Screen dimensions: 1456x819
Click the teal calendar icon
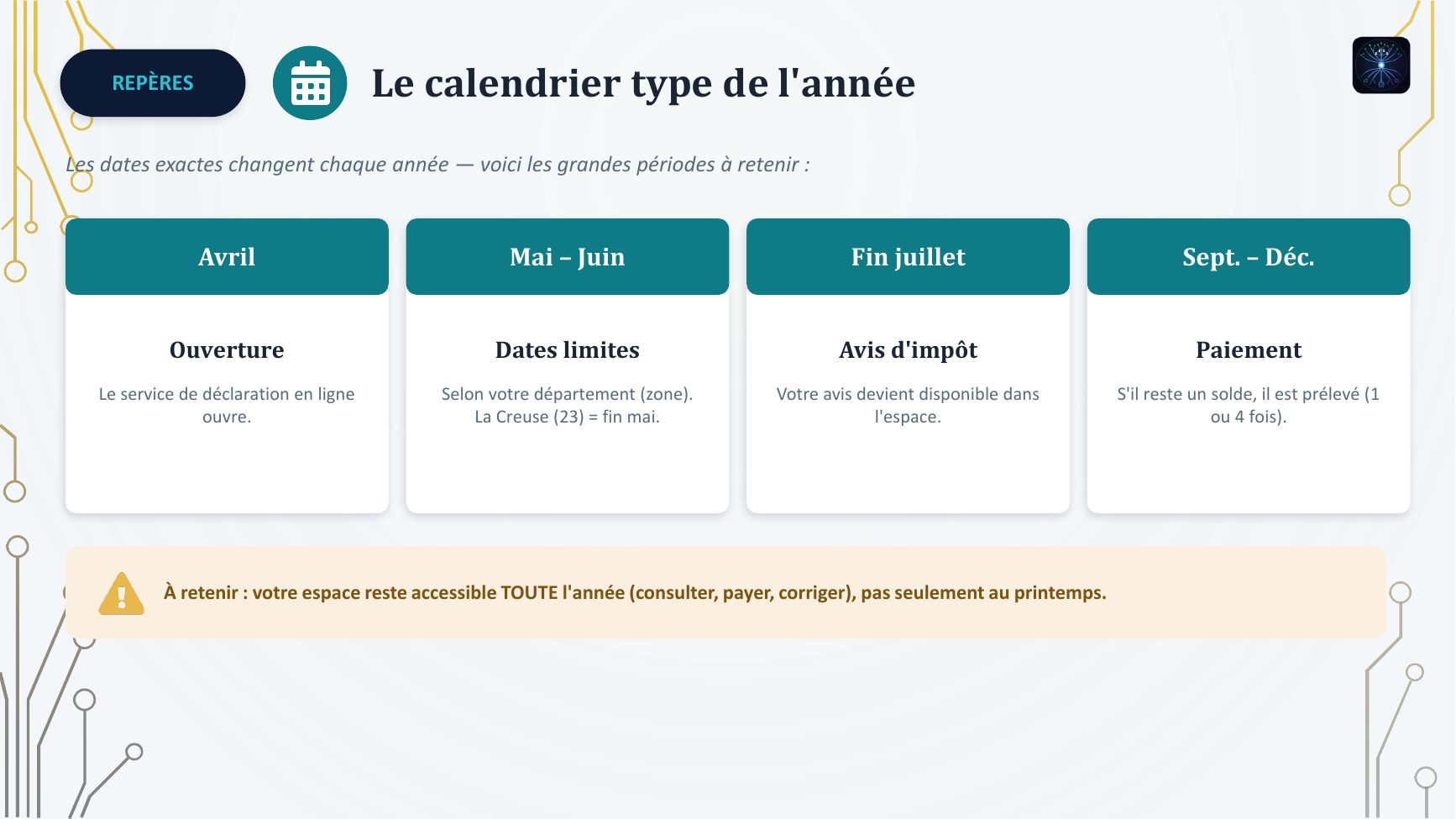tap(310, 83)
